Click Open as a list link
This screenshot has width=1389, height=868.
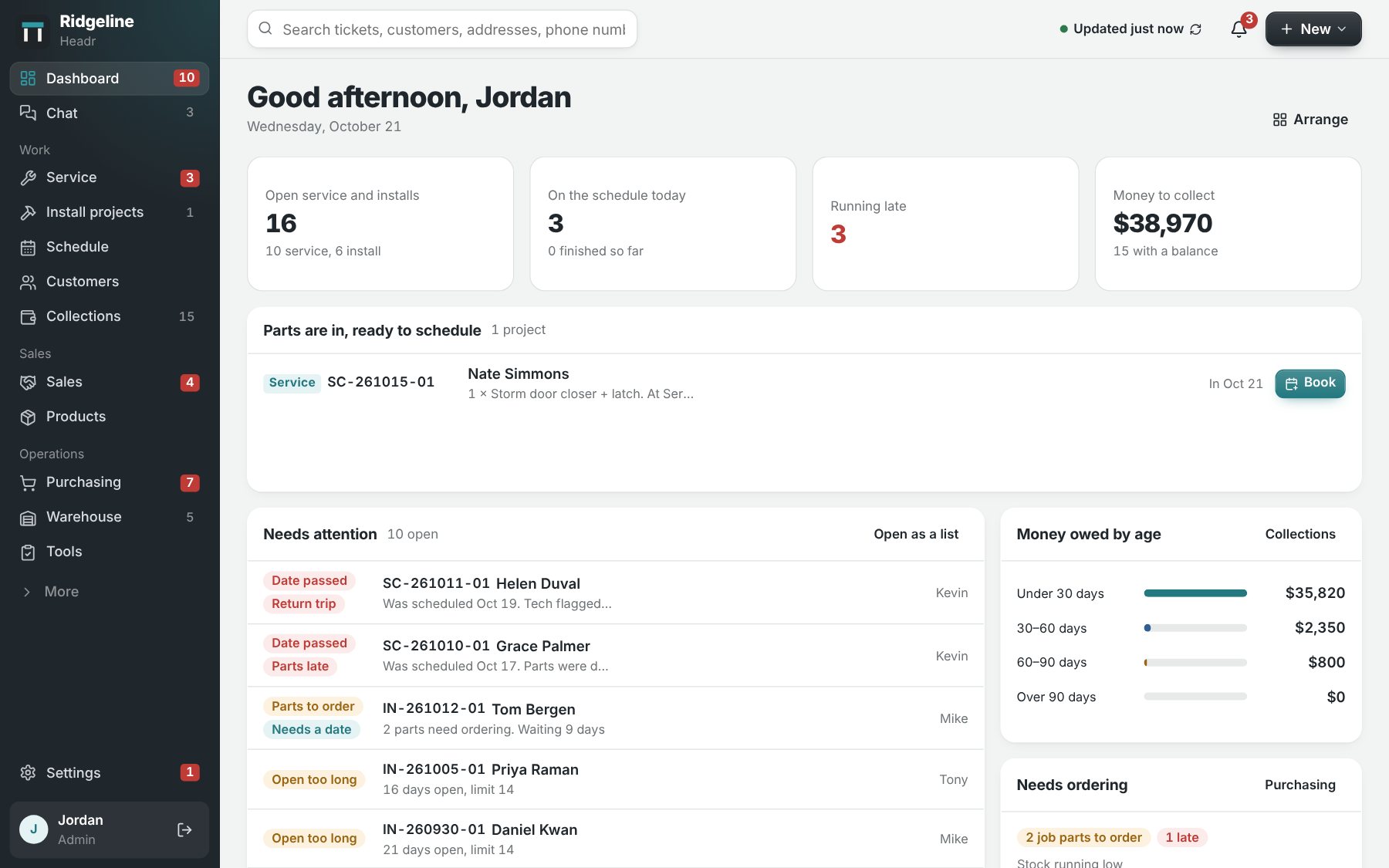tap(916, 534)
